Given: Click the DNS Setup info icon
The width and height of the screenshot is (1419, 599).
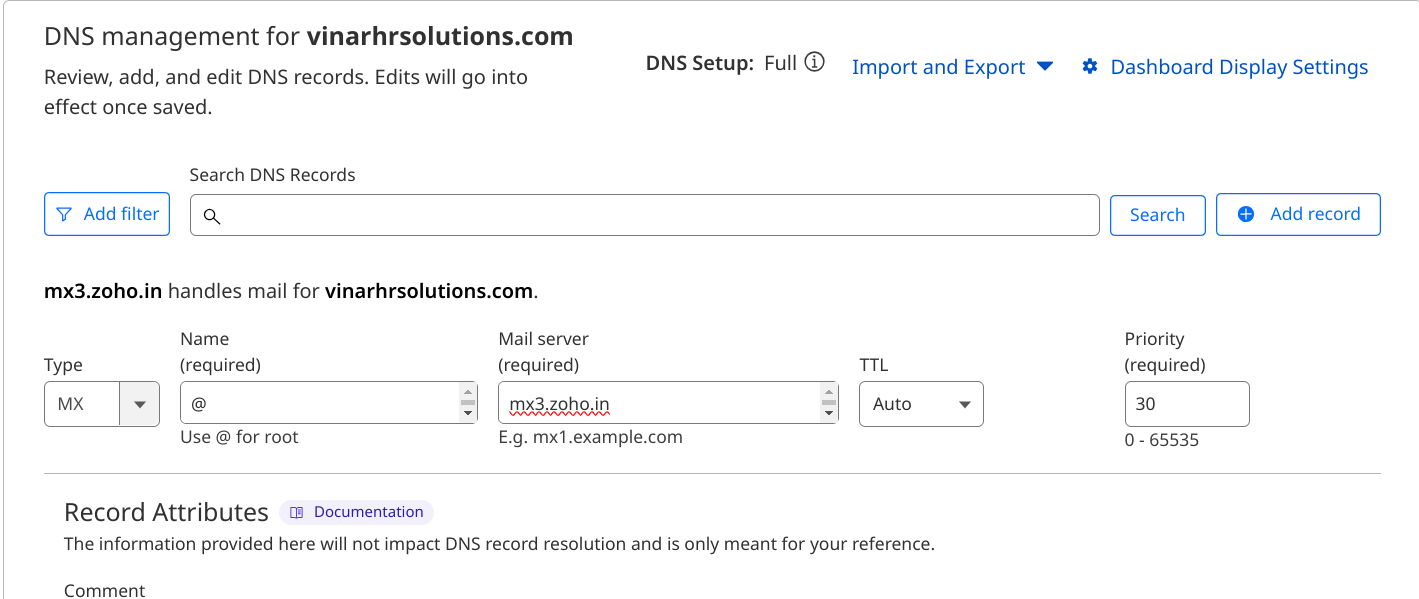Looking at the screenshot, I should coord(815,63).
